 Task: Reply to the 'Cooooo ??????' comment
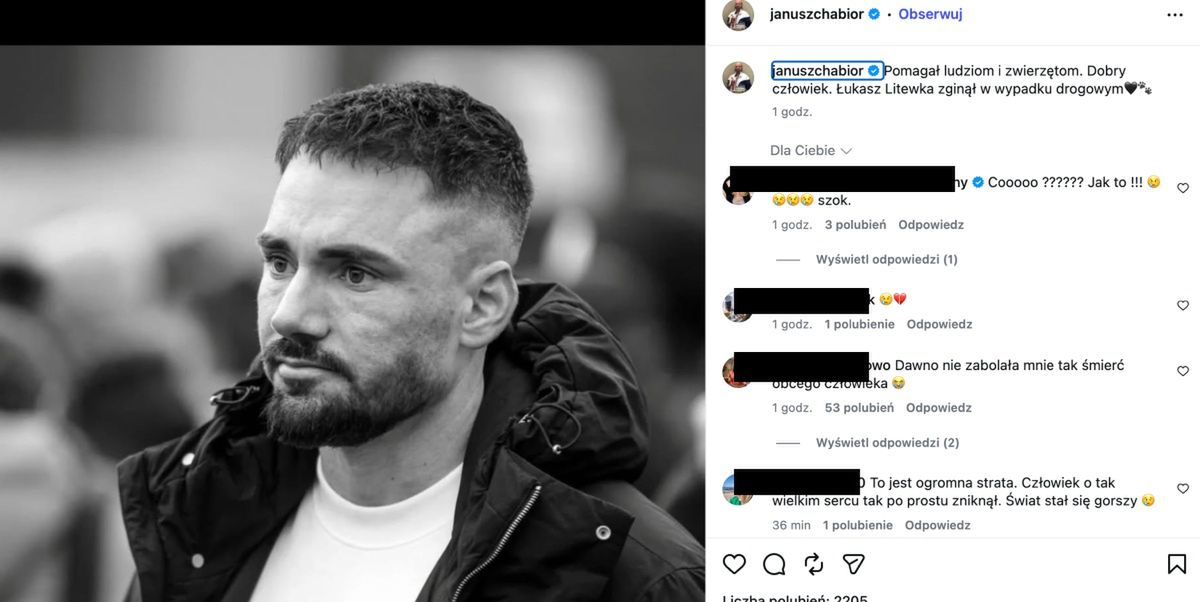coord(931,225)
